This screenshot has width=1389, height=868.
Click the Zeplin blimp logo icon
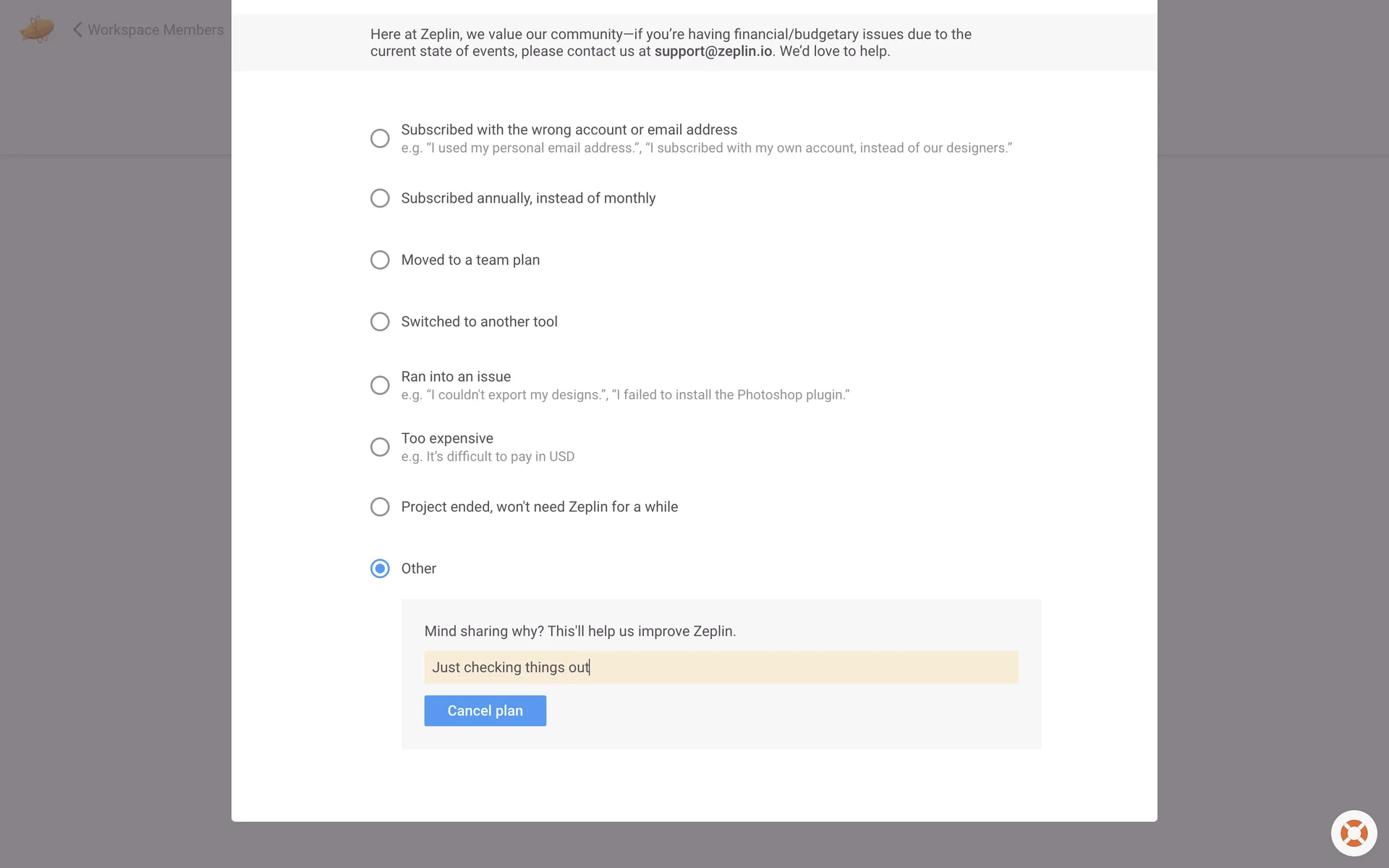tap(37, 30)
